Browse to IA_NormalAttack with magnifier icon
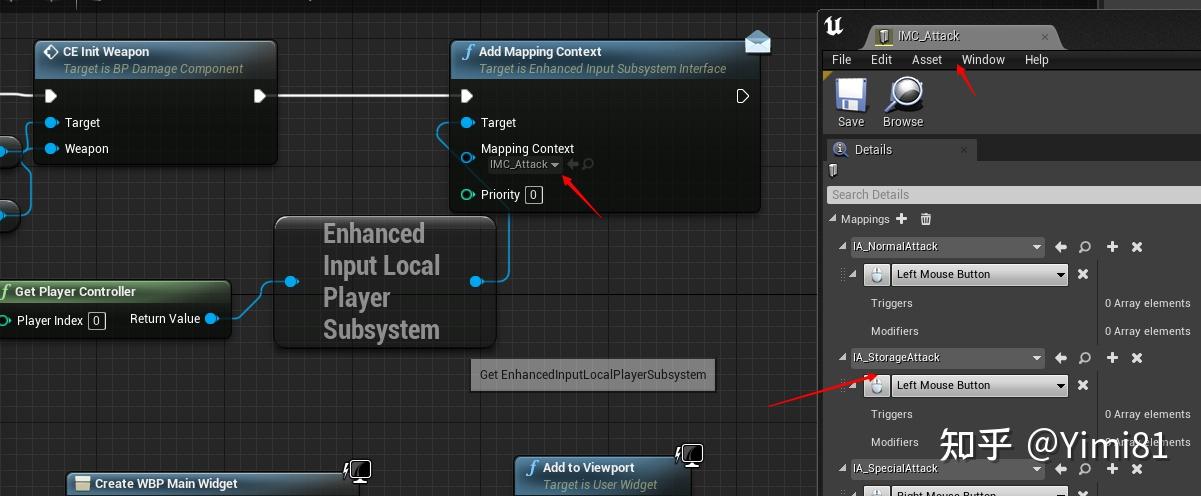This screenshot has width=1201, height=496. pos(1085,247)
